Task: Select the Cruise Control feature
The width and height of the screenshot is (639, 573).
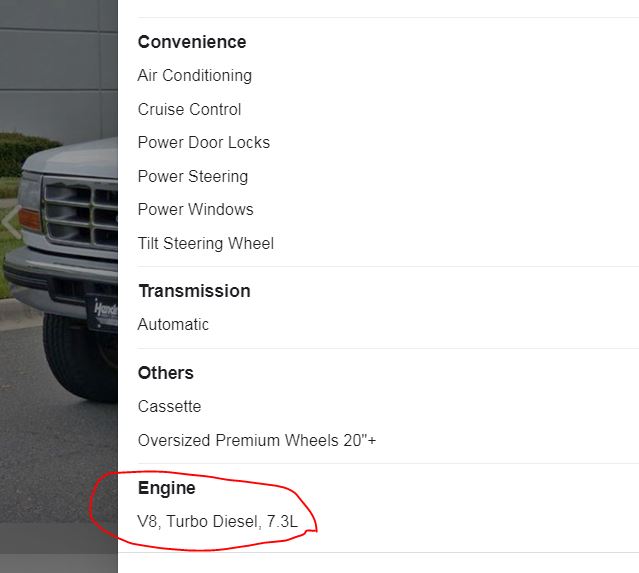Action: coord(190,109)
